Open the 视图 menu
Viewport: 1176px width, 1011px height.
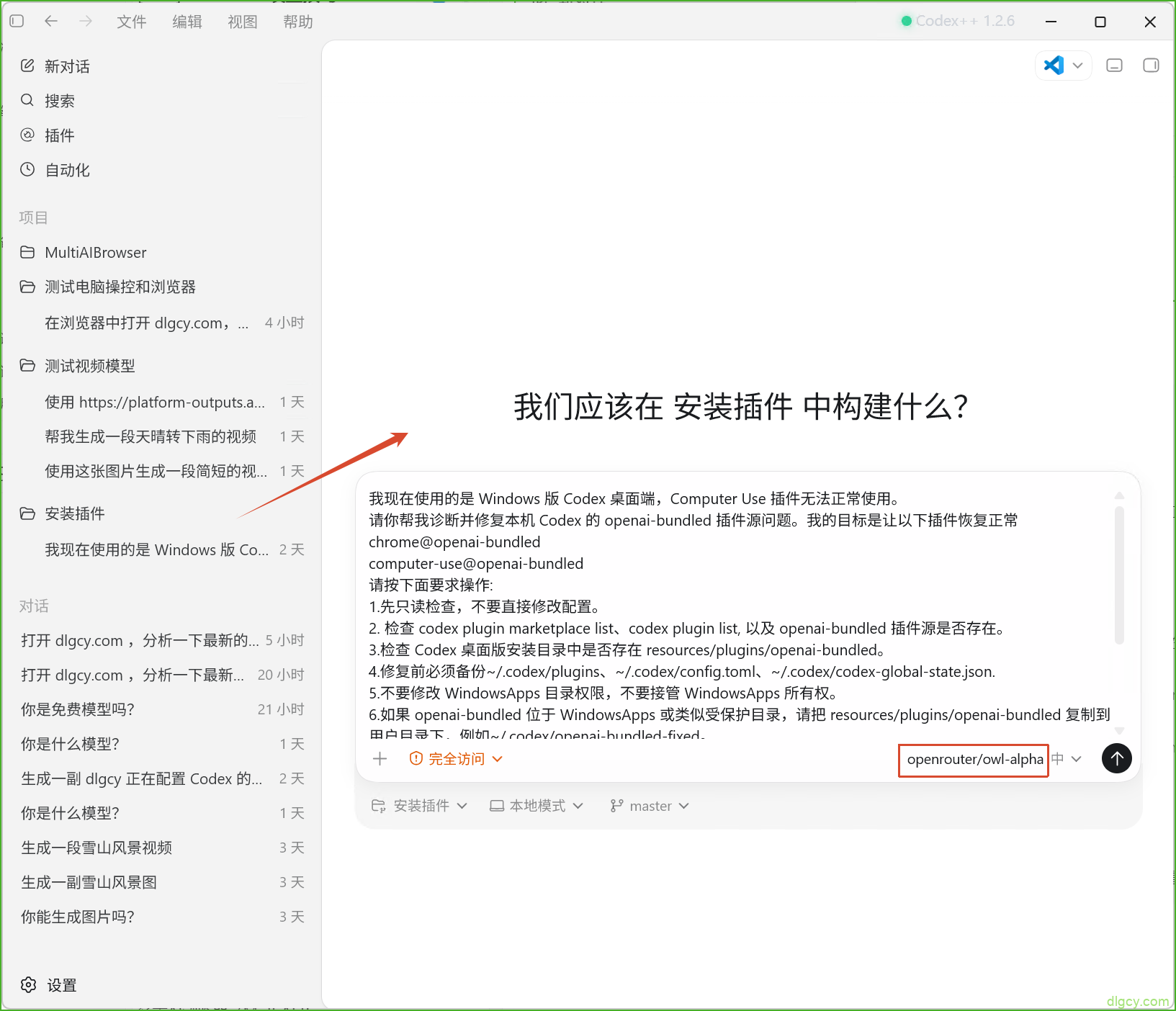243,22
